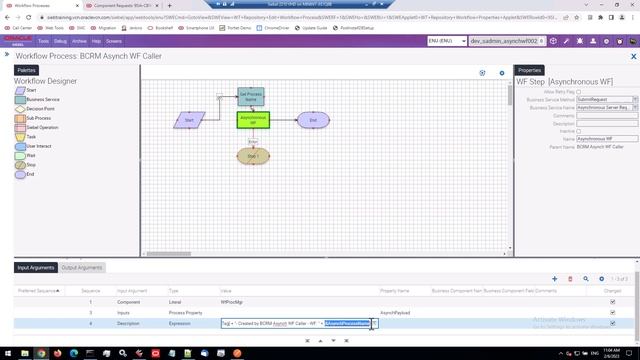Open Input Arguments list settings gear
The width and height of the screenshot is (640, 360).
coord(602,279)
